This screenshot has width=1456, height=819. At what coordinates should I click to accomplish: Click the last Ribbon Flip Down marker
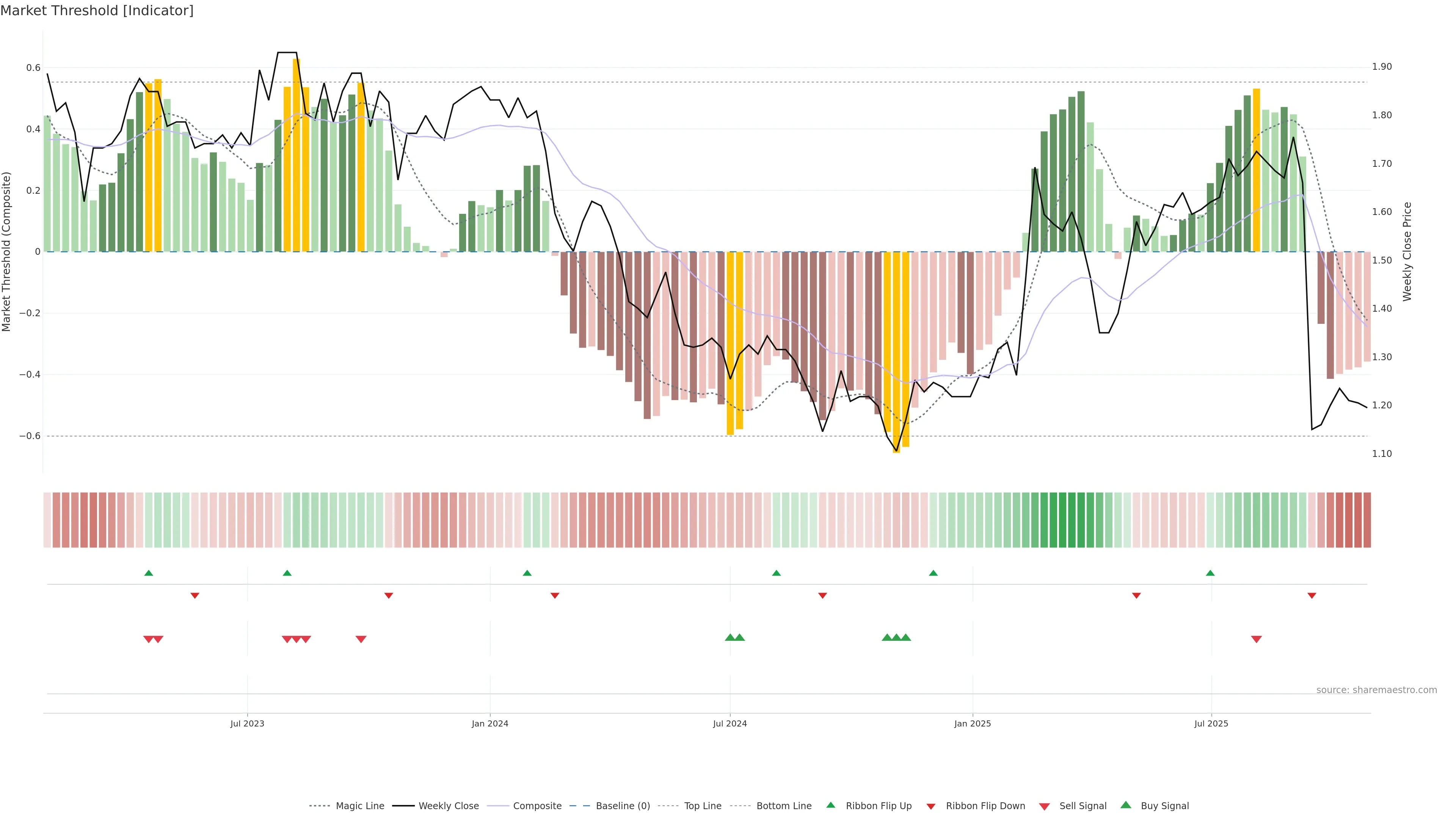[1312, 596]
